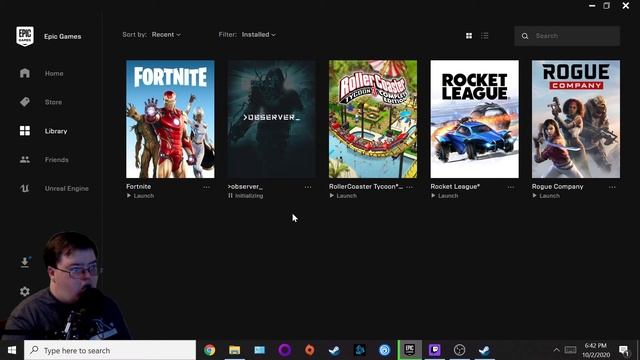Select the Library grid icon in sidebar
640x360 pixels.
[25, 131]
